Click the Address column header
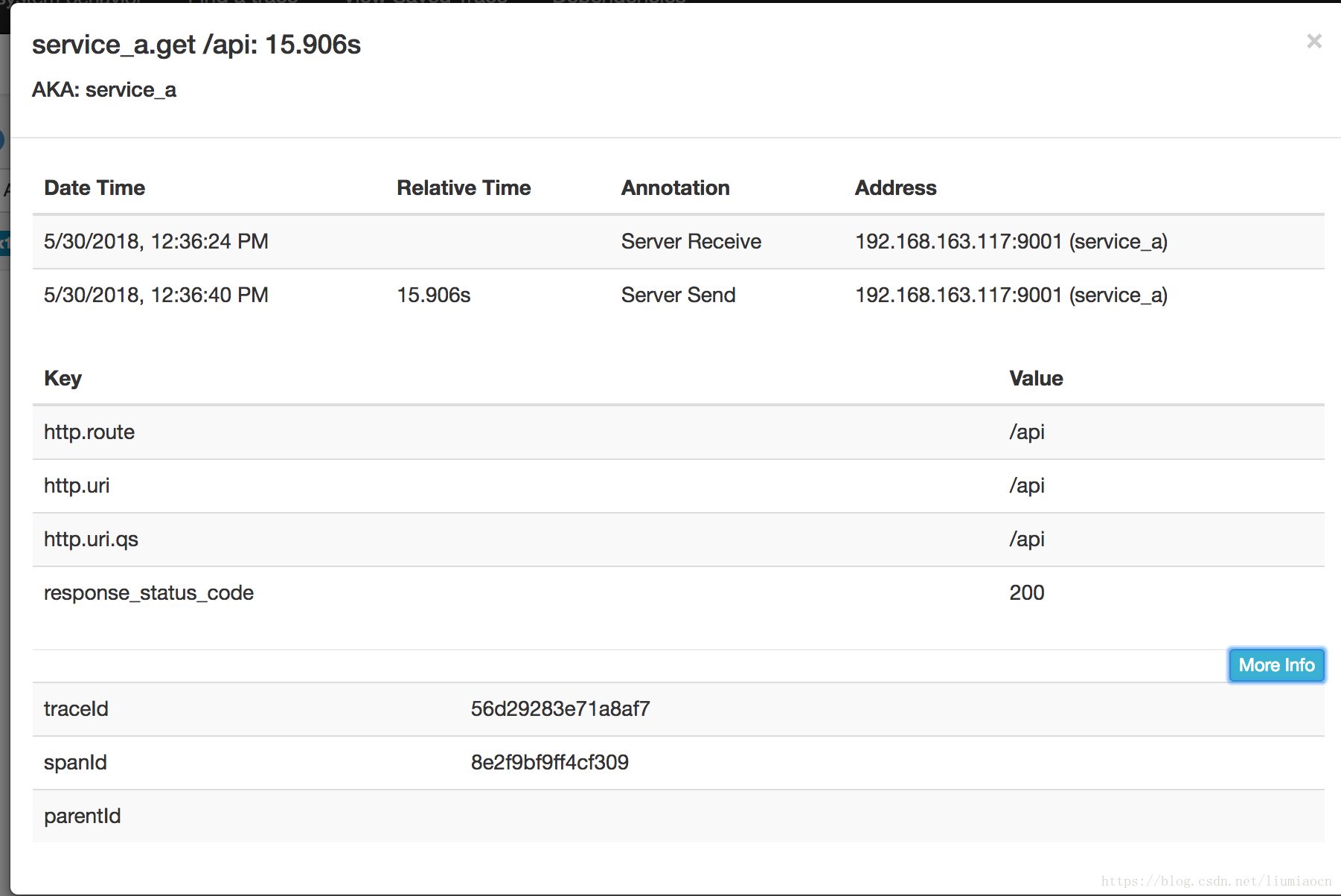This screenshot has height=896, width=1341. [895, 188]
